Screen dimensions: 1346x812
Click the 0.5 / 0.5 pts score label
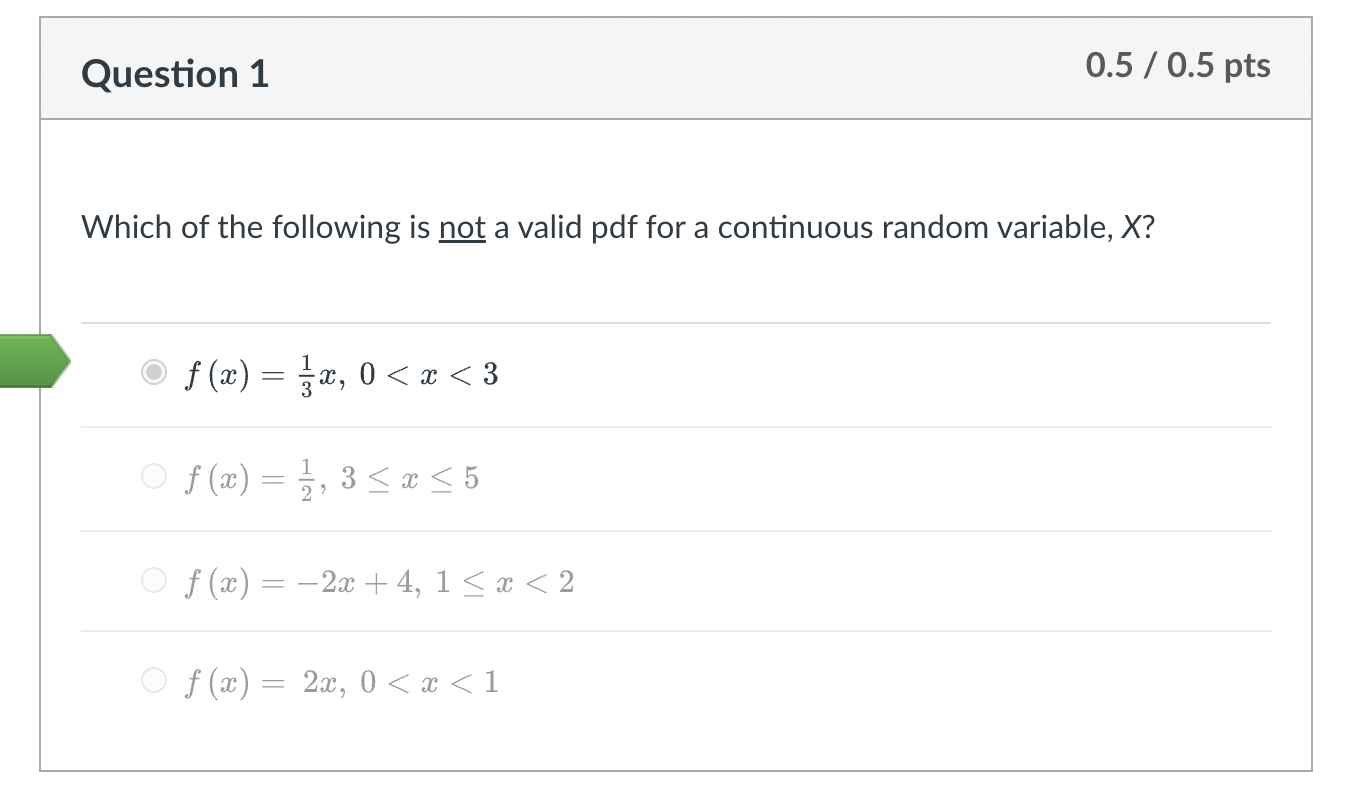[x=1177, y=66]
